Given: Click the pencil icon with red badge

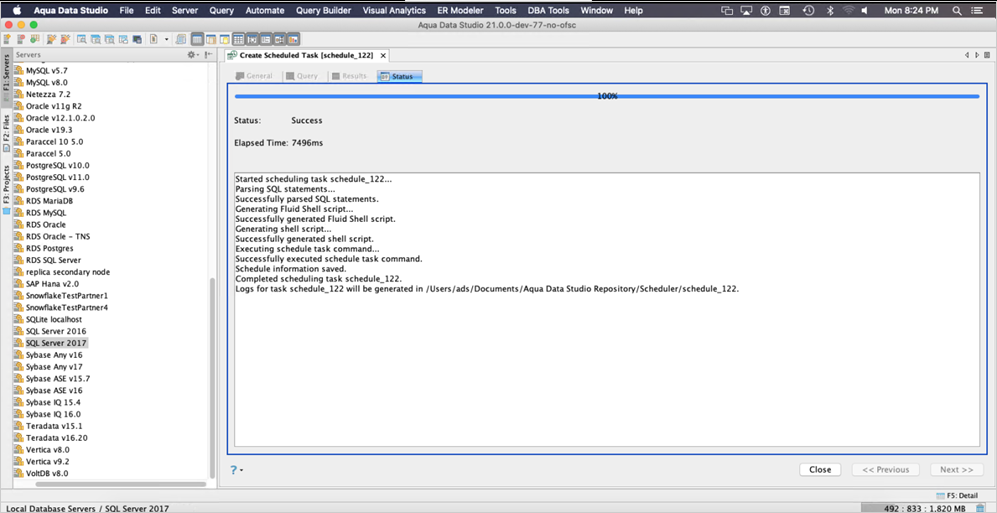Looking at the screenshot, I should tap(65, 39).
